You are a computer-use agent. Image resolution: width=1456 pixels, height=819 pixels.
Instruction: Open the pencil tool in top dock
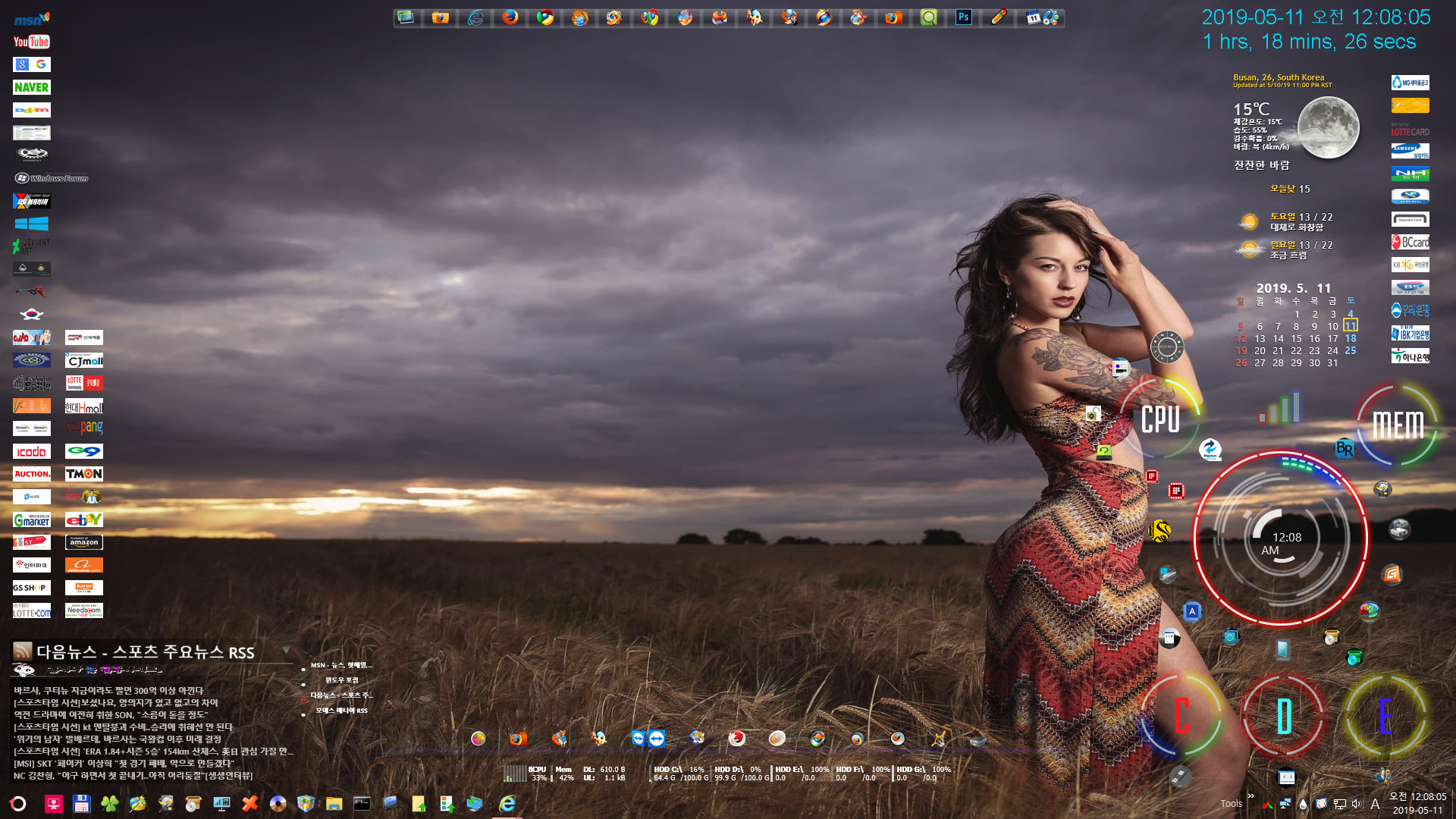999,17
